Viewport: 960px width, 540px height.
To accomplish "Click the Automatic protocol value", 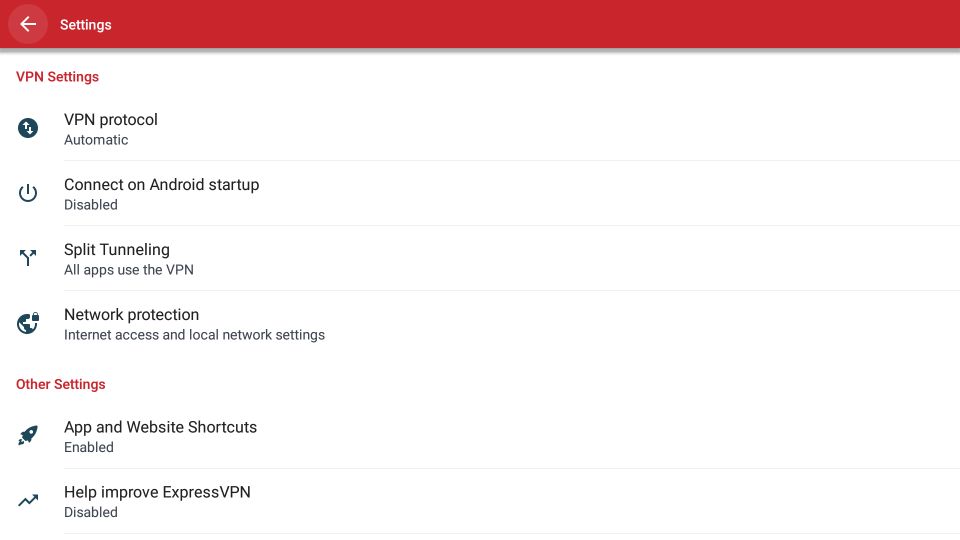I will [96, 140].
